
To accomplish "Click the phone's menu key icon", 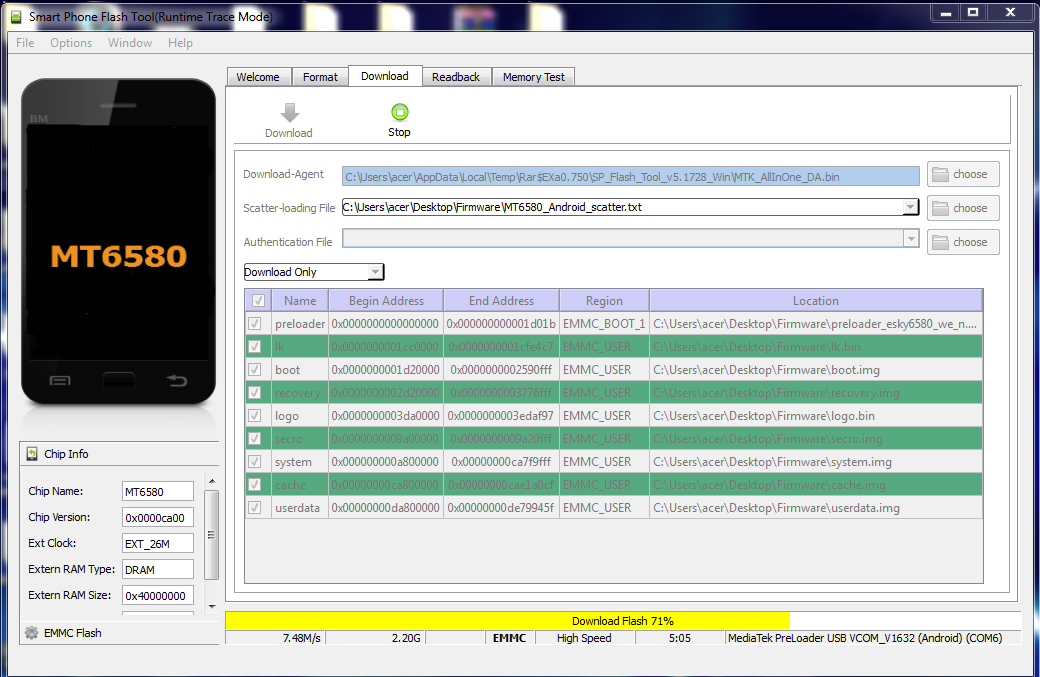I will pyautogui.click(x=60, y=381).
